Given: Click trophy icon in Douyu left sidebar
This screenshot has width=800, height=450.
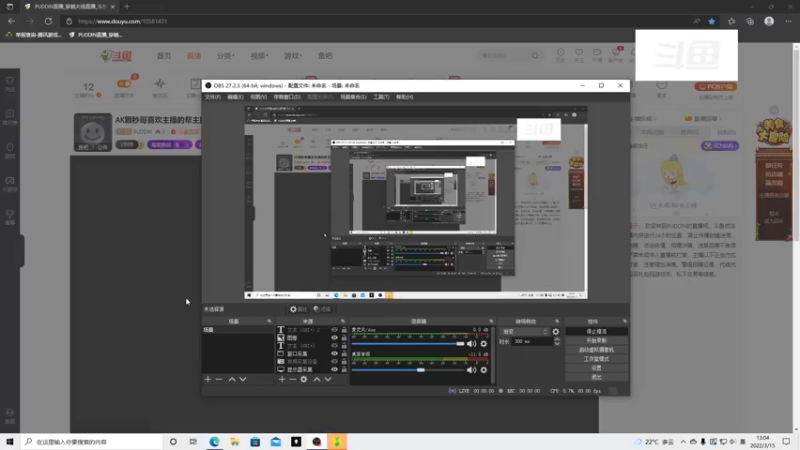Looking at the screenshot, I should click(10, 214).
